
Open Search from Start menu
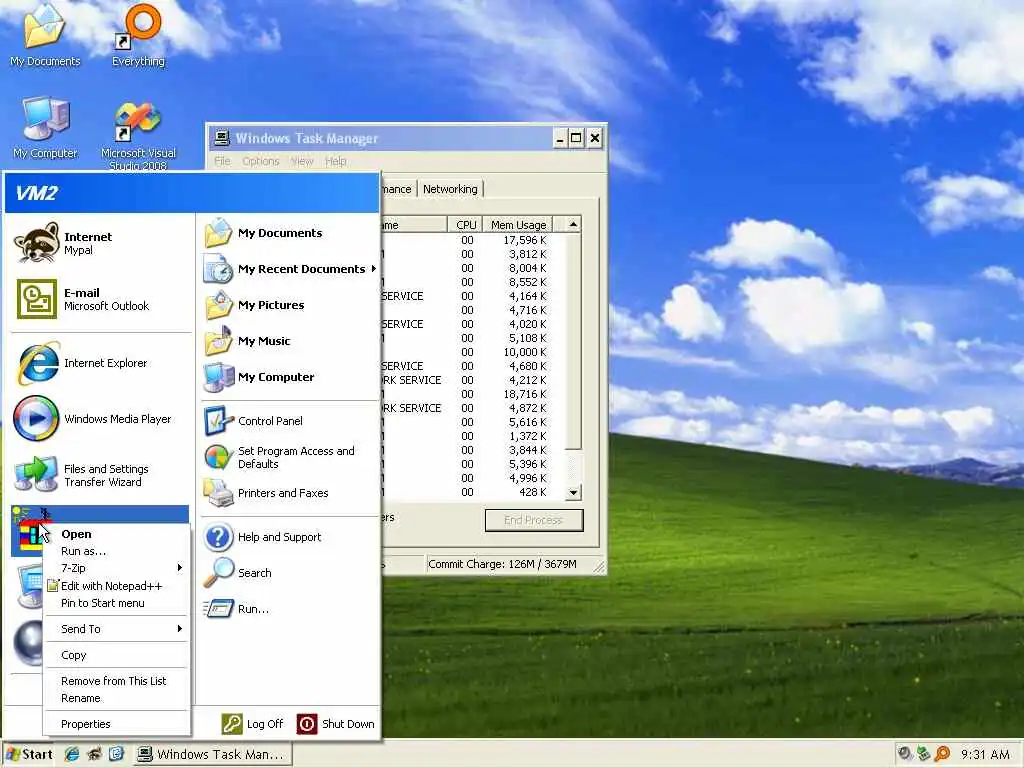tap(289, 573)
